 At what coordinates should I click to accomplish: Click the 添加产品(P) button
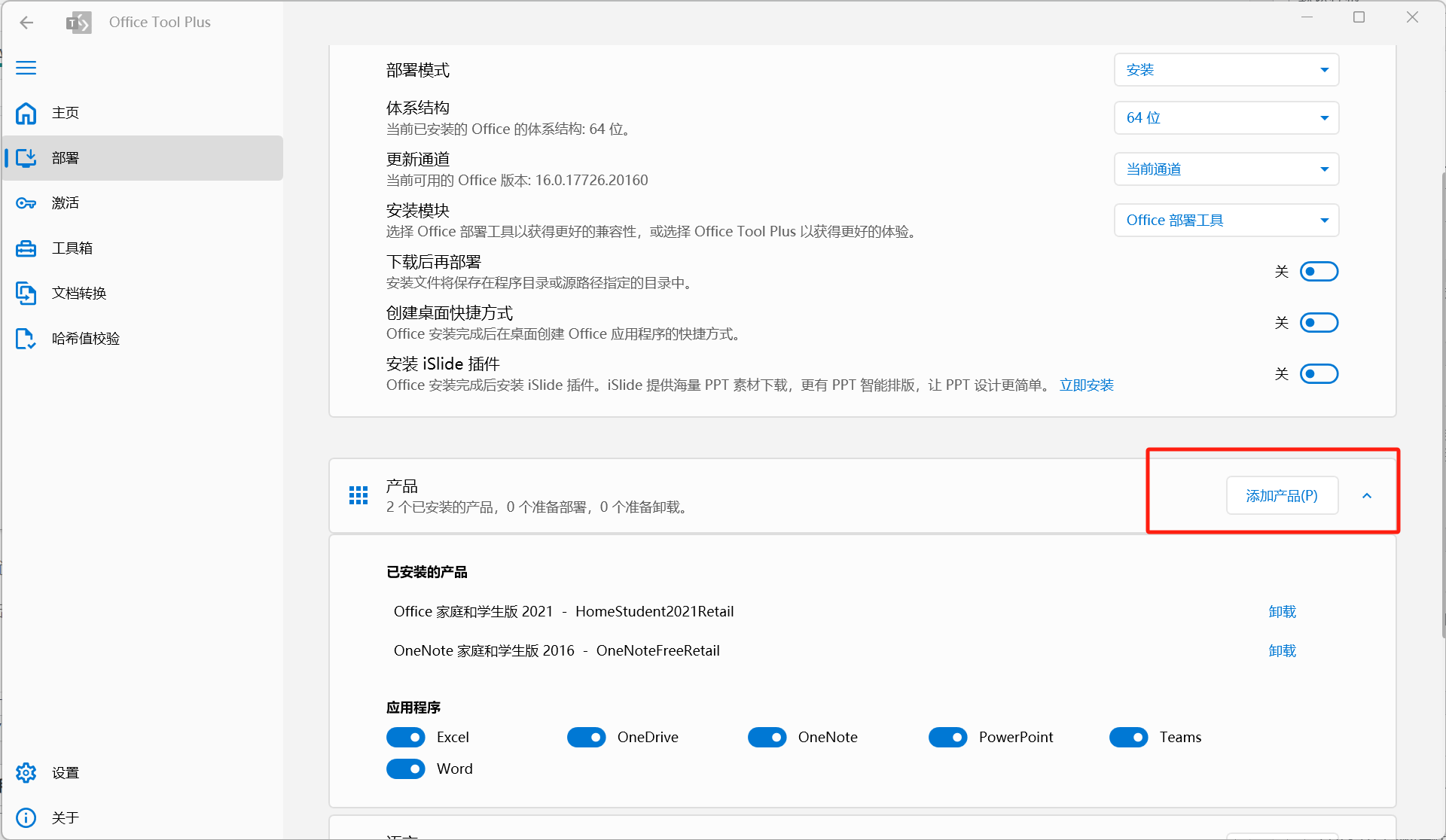coord(1282,496)
